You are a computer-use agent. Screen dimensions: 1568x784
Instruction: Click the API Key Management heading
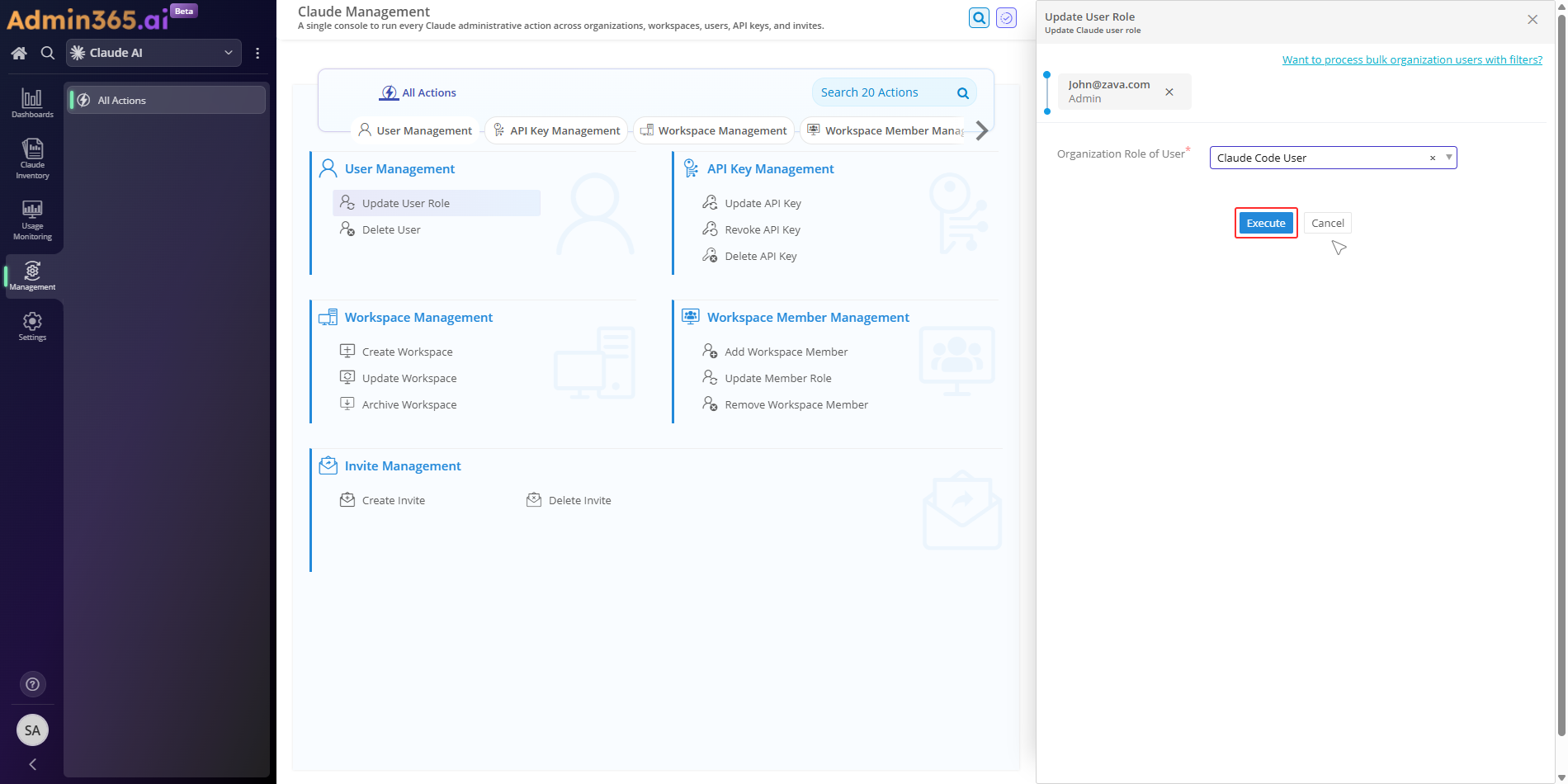(x=770, y=168)
